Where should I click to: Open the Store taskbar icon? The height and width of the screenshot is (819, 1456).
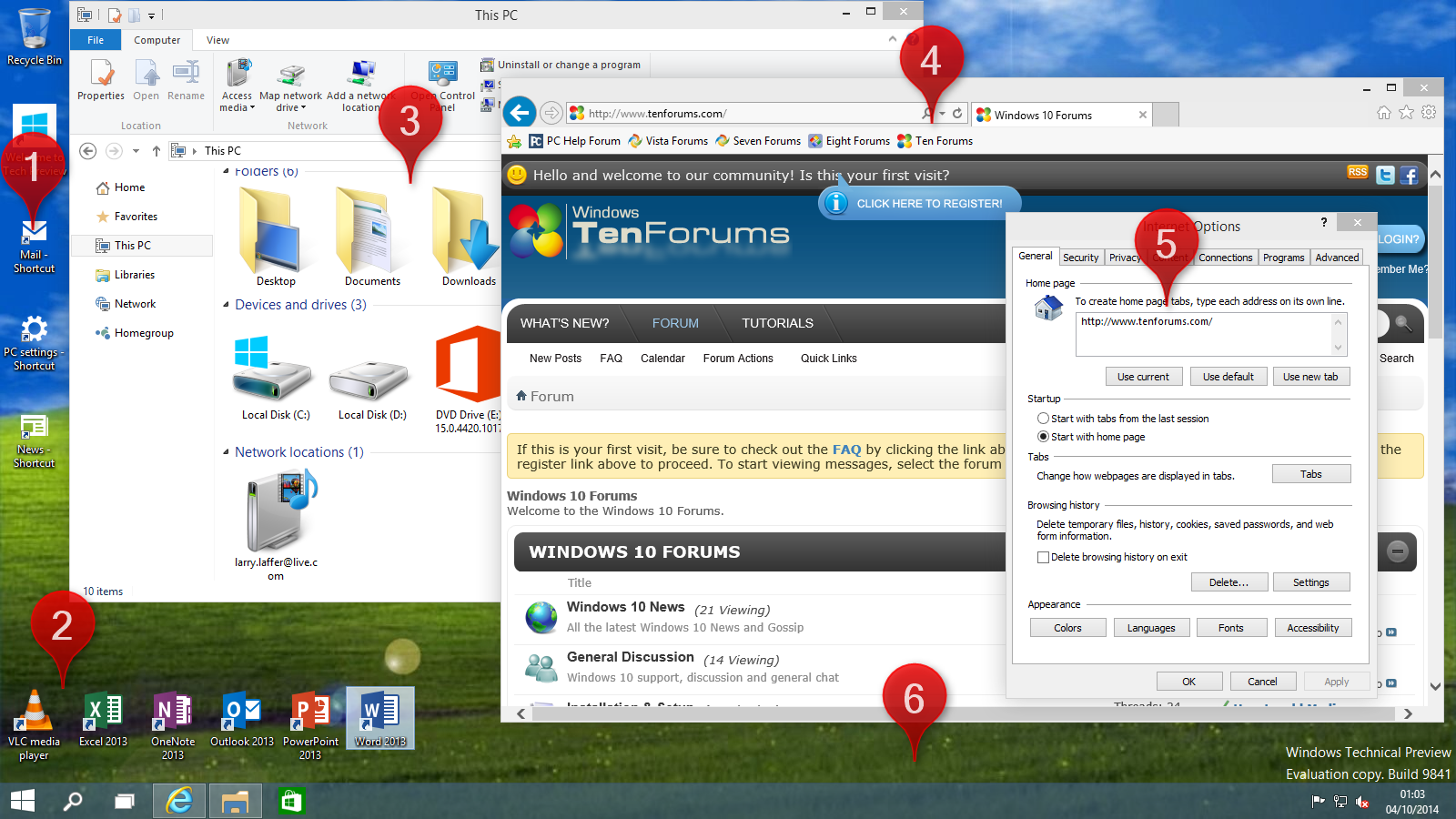tap(290, 801)
